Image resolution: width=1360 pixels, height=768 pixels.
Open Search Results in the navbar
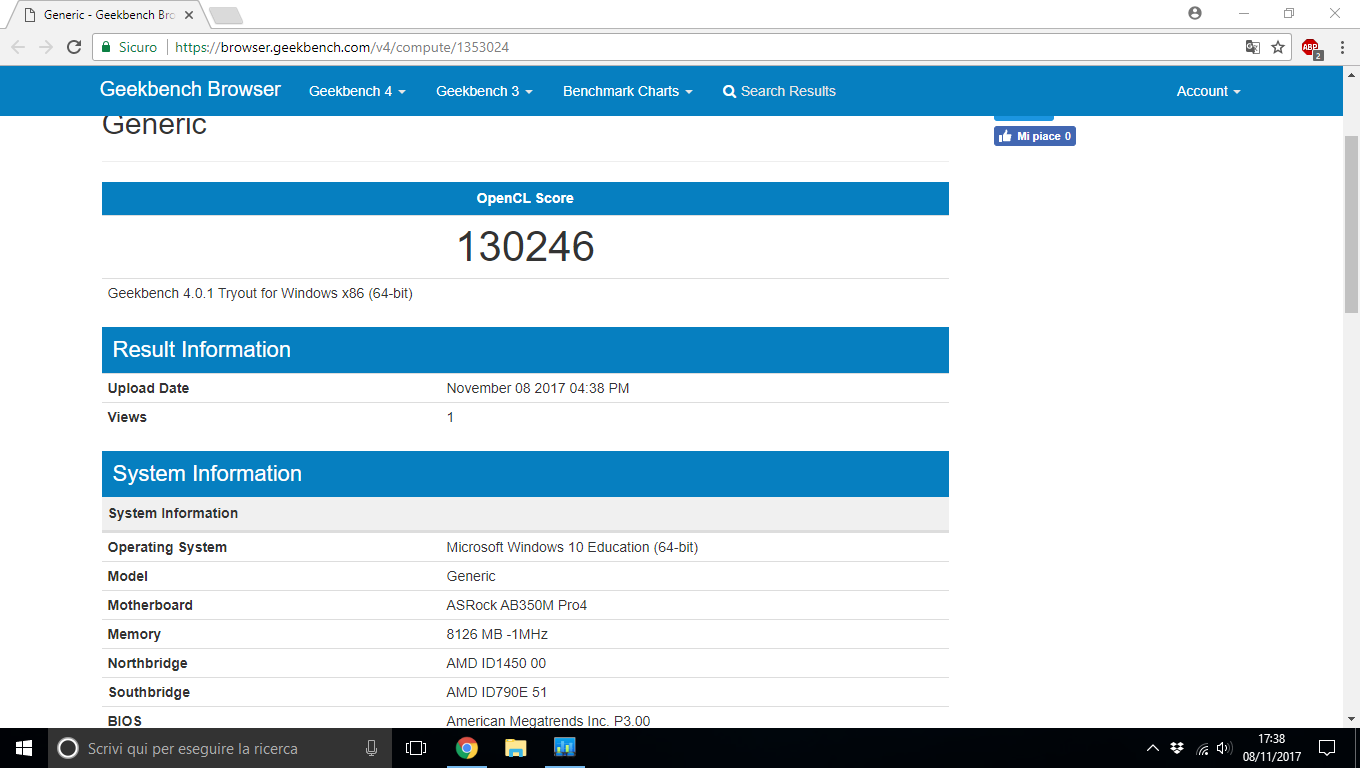(779, 91)
